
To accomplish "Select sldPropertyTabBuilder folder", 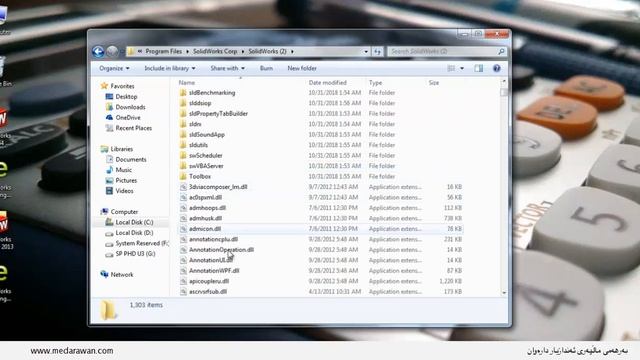I will 218,114.
